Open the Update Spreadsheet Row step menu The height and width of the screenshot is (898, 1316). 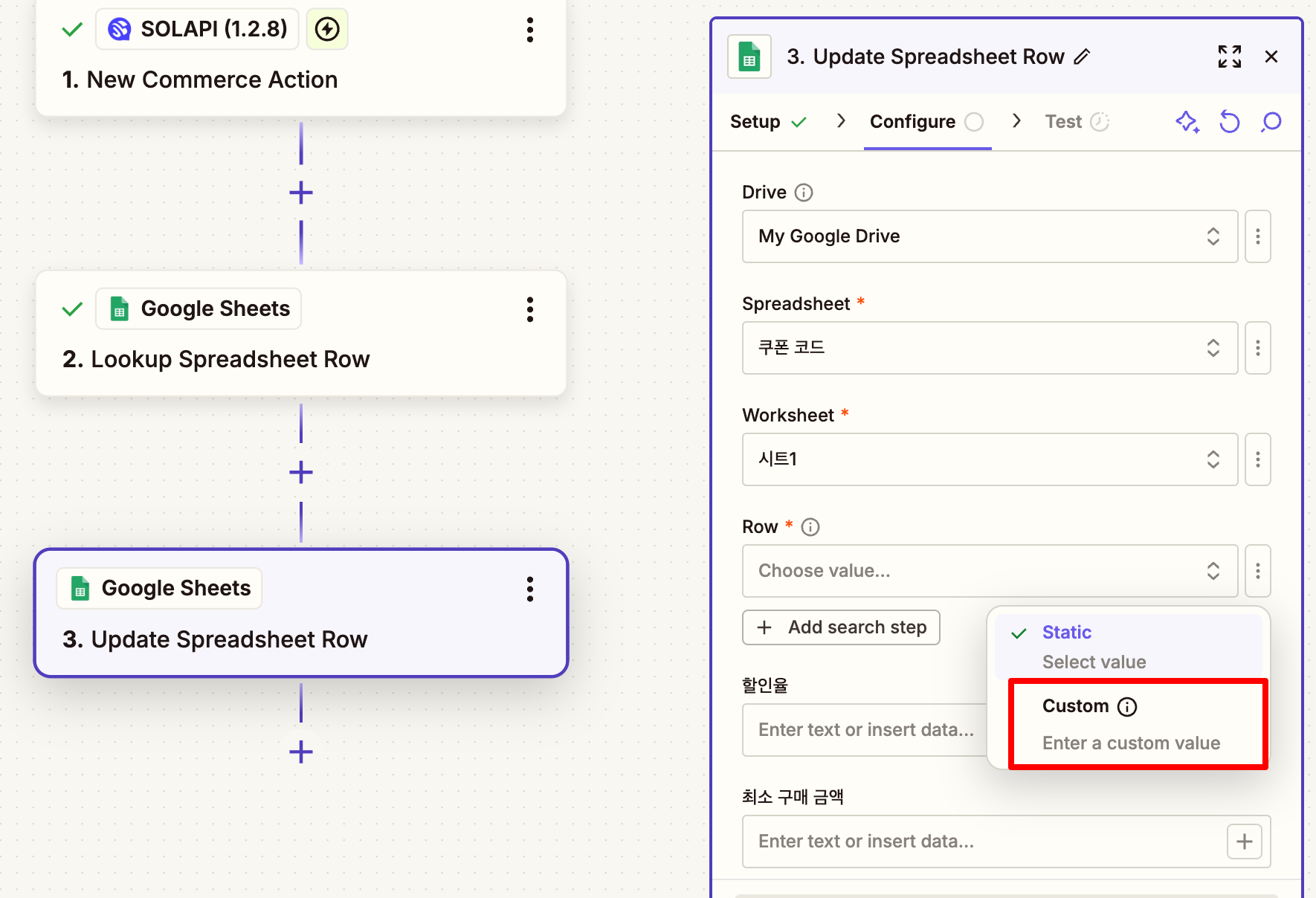[529, 589]
